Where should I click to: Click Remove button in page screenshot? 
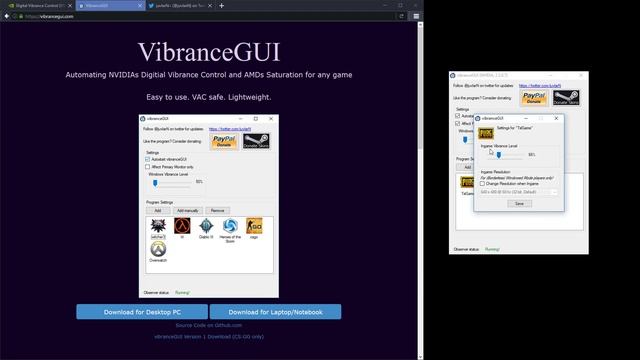point(218,211)
